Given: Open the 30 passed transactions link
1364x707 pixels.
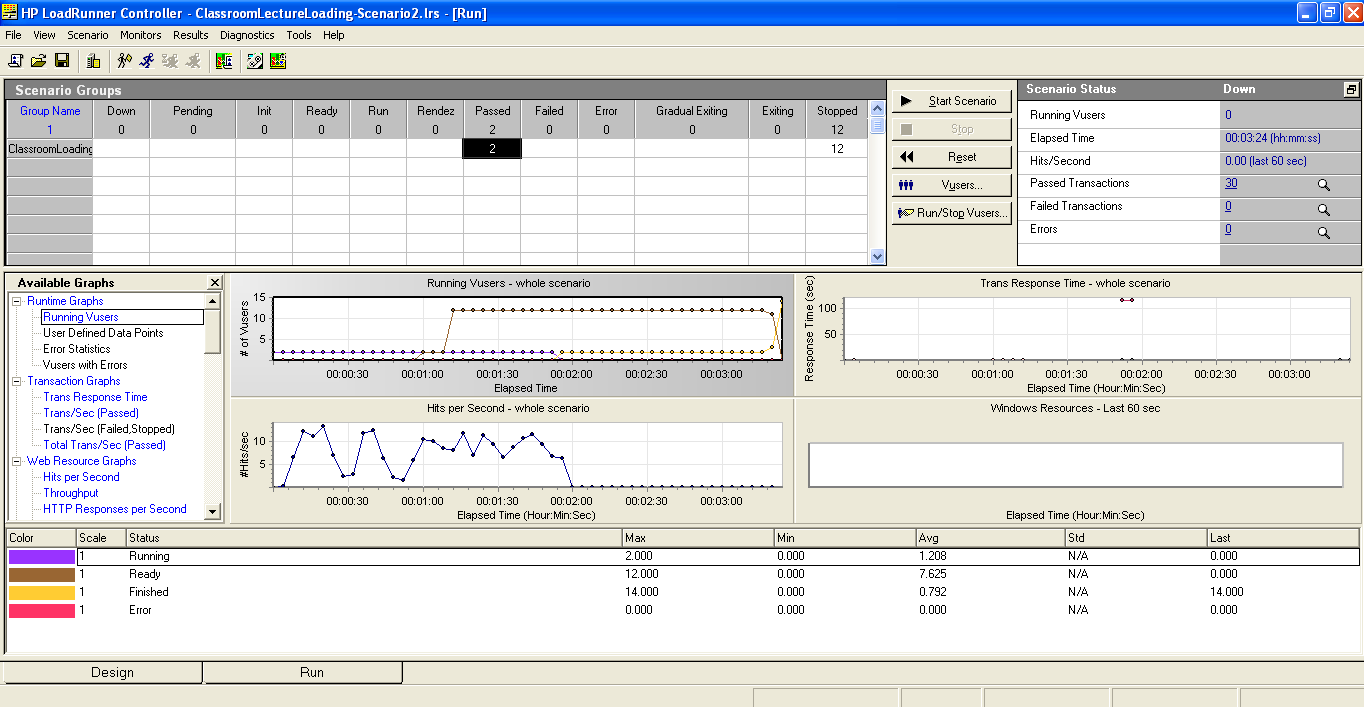Looking at the screenshot, I should point(1230,184).
